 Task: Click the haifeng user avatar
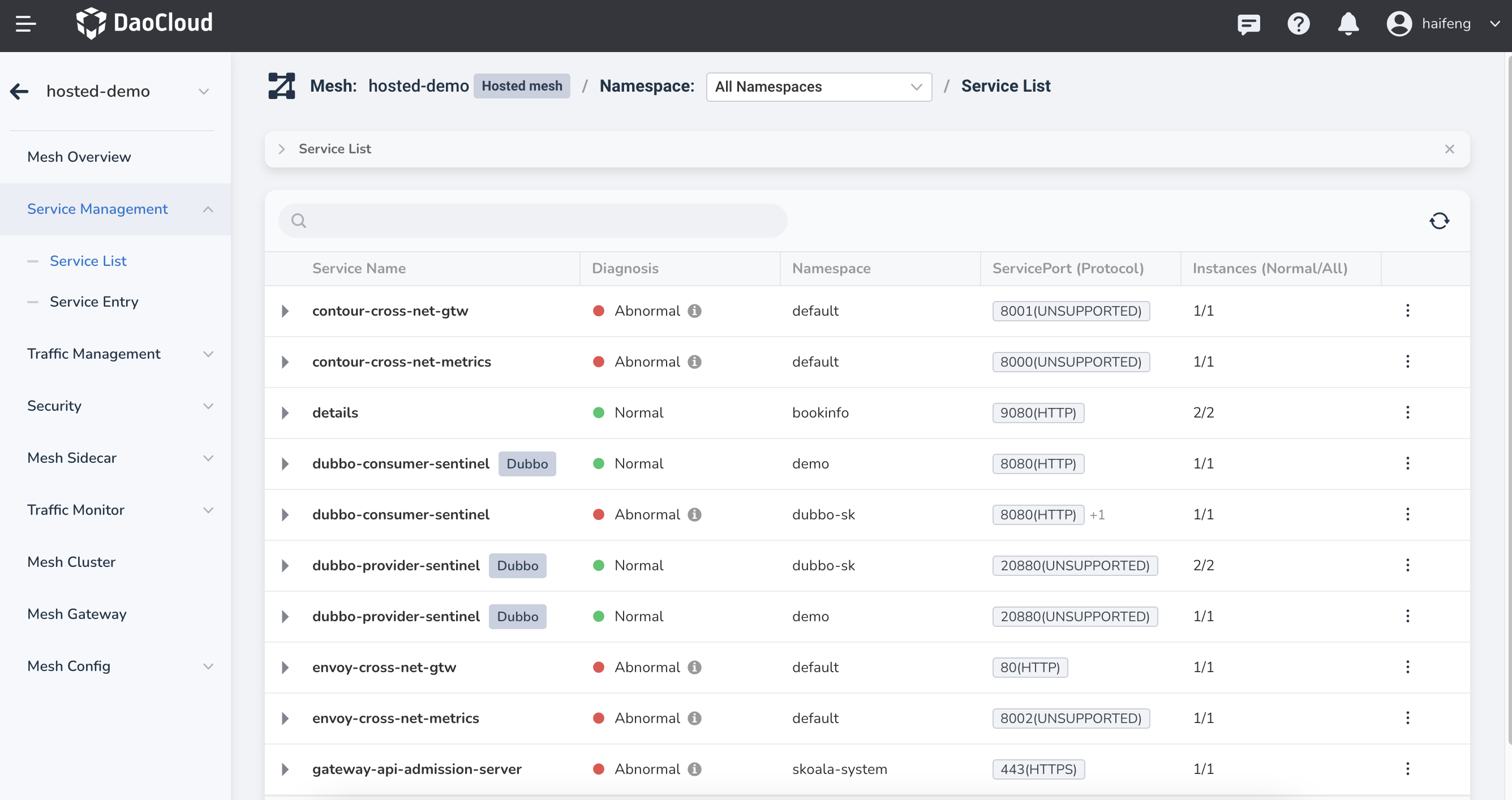coord(1399,24)
